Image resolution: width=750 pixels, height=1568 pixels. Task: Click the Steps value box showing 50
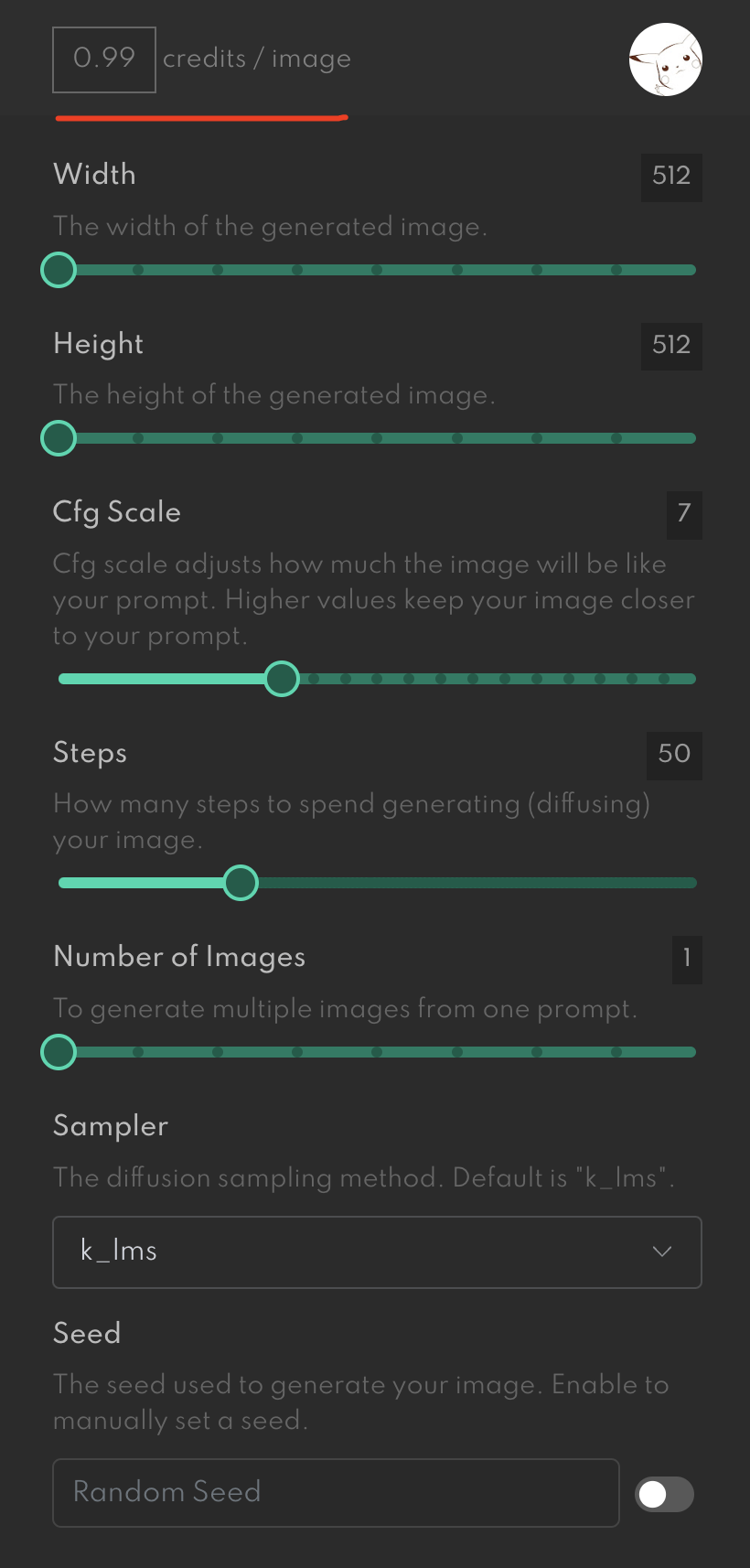674,755
